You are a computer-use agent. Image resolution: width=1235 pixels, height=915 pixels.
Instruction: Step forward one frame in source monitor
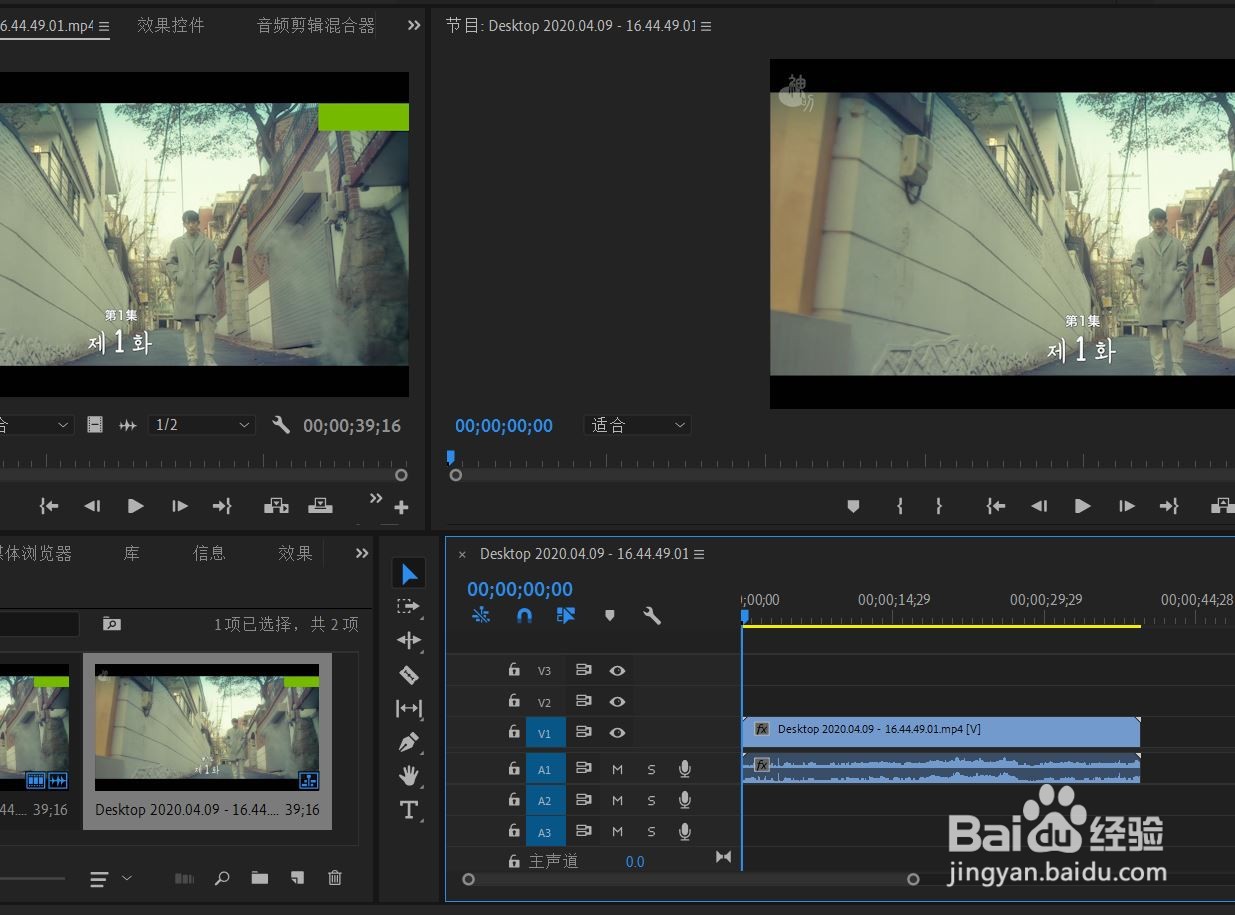pyautogui.click(x=180, y=506)
